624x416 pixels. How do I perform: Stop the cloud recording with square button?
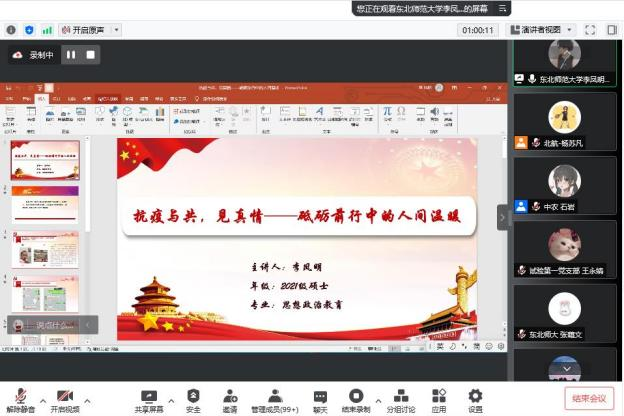[x=90, y=55]
